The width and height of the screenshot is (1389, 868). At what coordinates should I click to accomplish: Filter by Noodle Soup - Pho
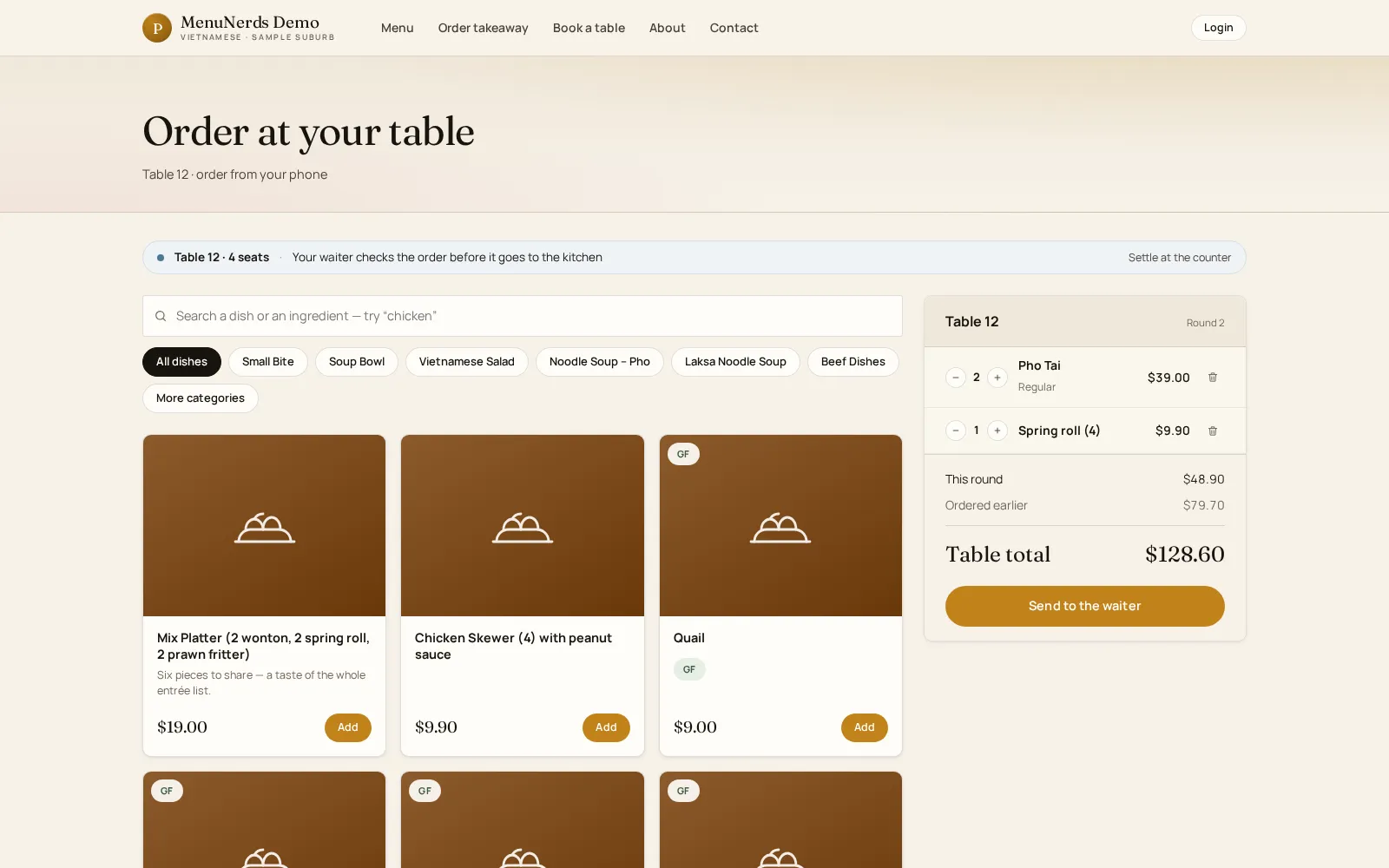point(600,362)
